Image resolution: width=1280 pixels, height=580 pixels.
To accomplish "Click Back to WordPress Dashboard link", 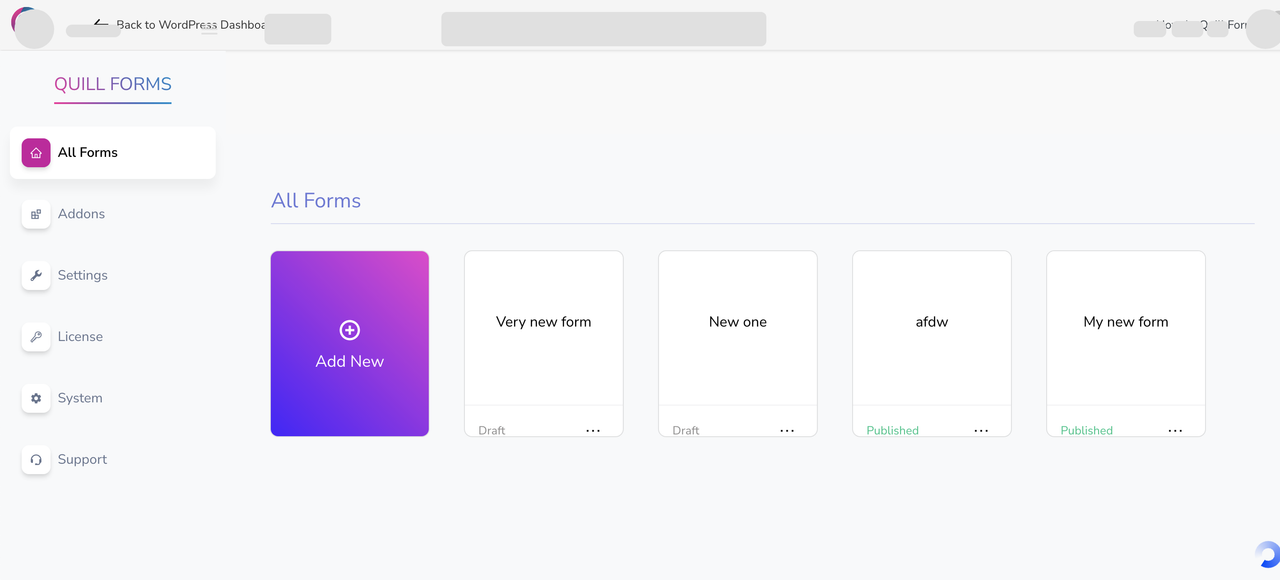I will [x=180, y=24].
